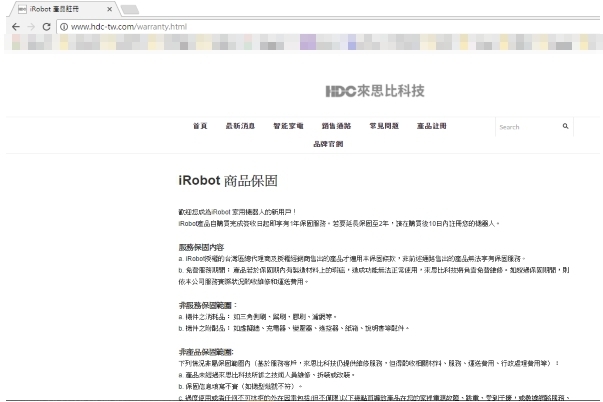Image resolution: width=603 pixels, height=402 pixels.
Task: Click the 非產品保固範圍 section heading
Action: click(206, 352)
